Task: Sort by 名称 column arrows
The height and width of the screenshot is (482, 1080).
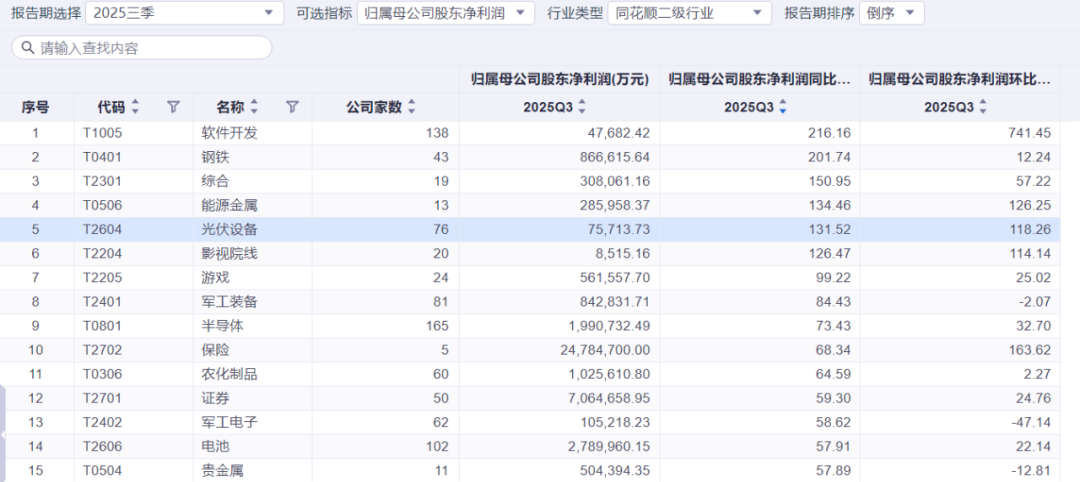Action: coord(254,107)
